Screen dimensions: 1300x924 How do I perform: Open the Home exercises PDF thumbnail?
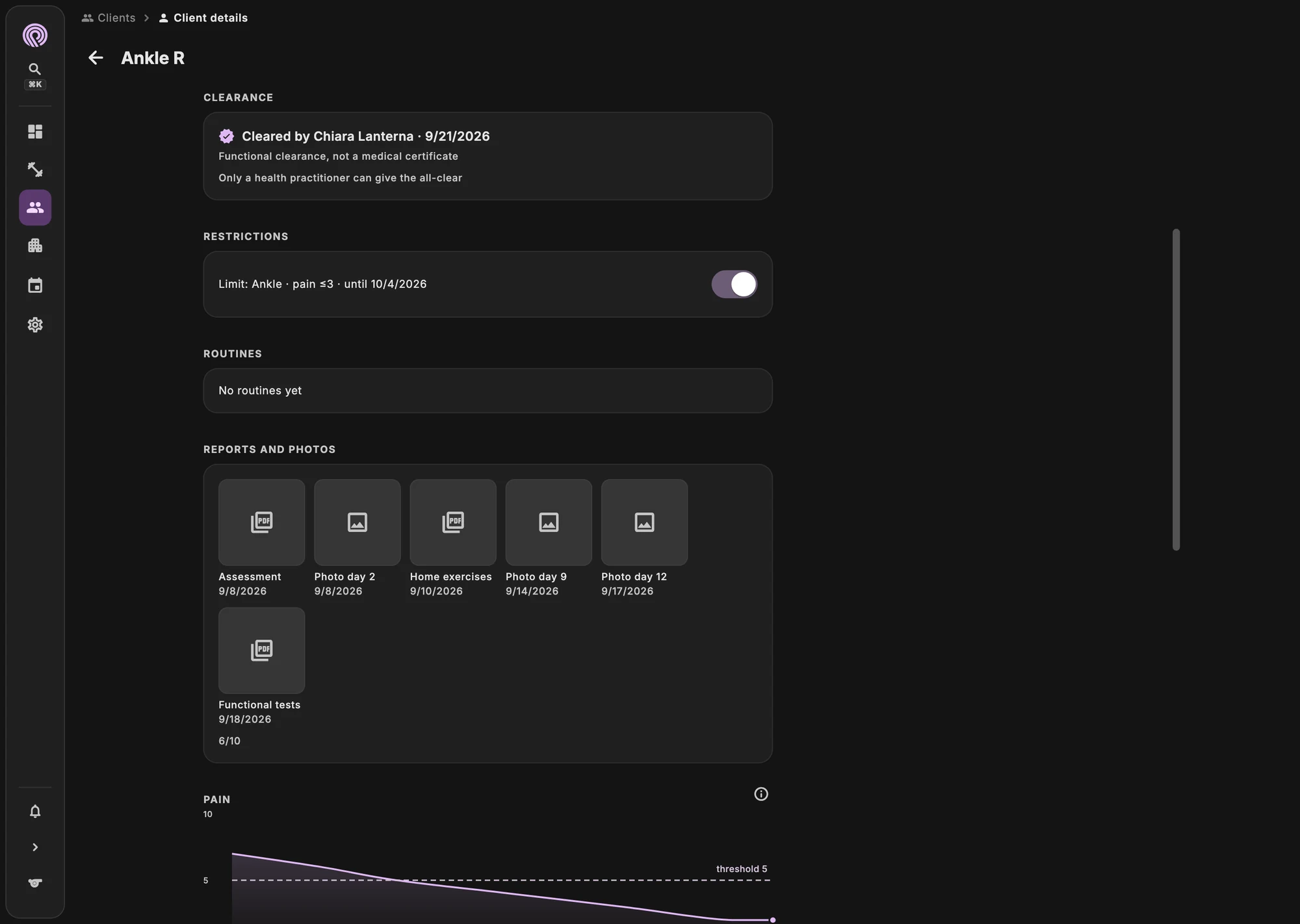(x=453, y=522)
